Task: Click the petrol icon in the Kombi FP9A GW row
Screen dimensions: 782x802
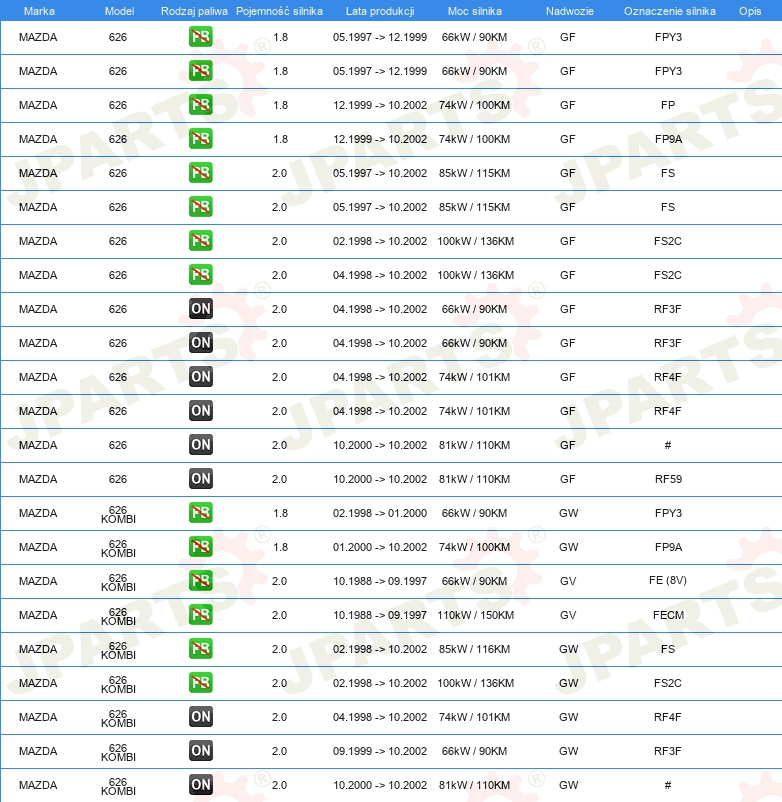Action: pyautogui.click(x=200, y=547)
